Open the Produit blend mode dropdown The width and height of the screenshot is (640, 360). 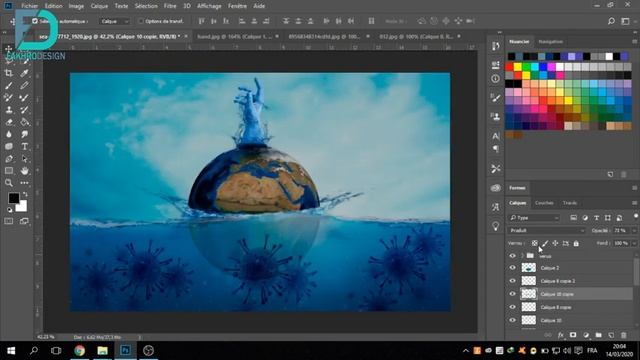pos(547,231)
